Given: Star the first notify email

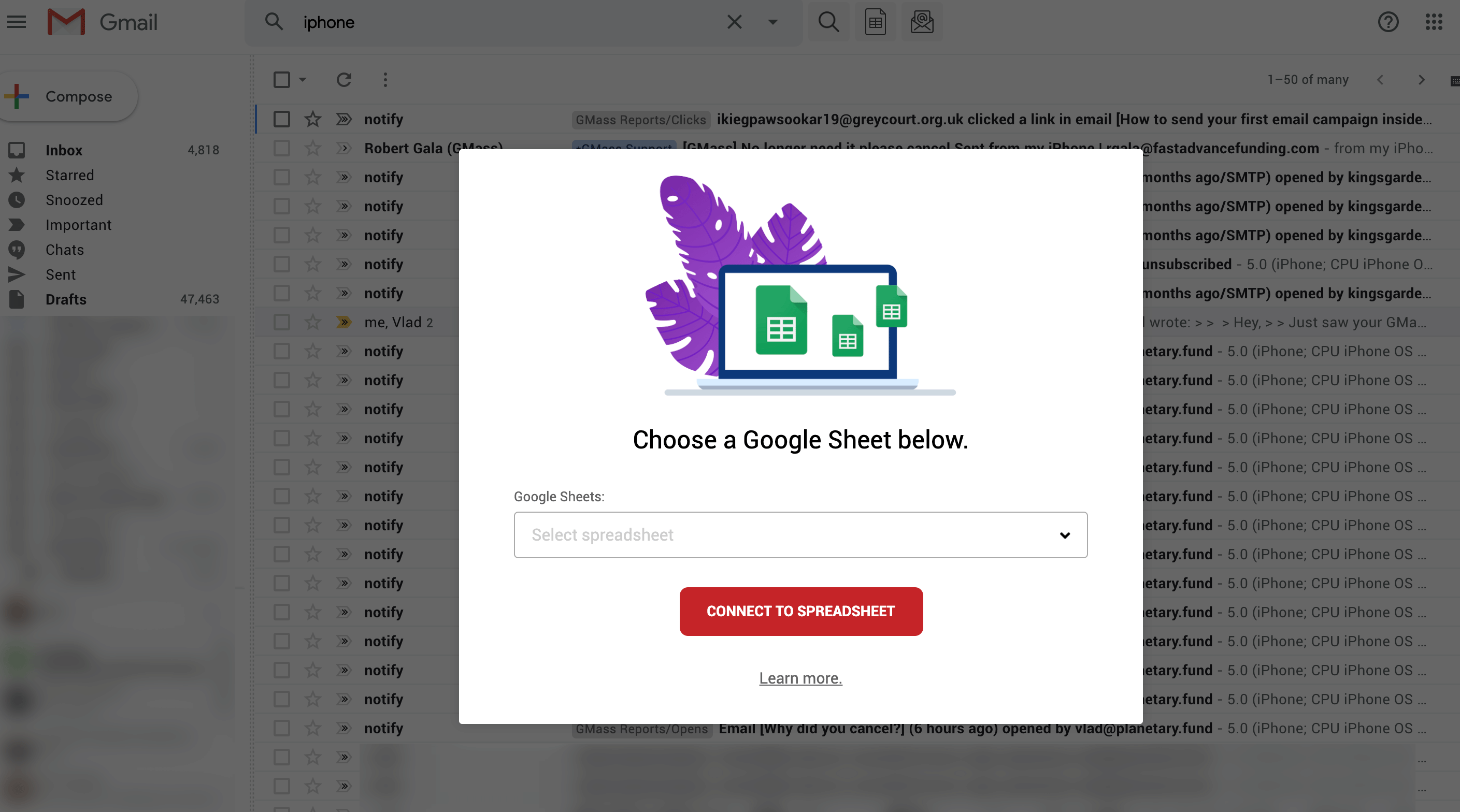Looking at the screenshot, I should (312, 120).
